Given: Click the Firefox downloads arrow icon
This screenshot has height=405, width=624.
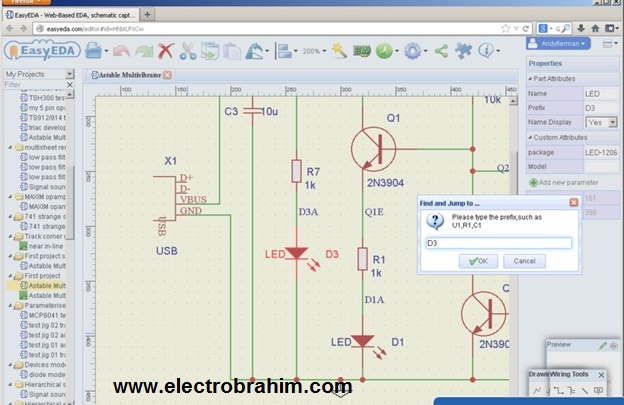Looking at the screenshot, I should [581, 28].
